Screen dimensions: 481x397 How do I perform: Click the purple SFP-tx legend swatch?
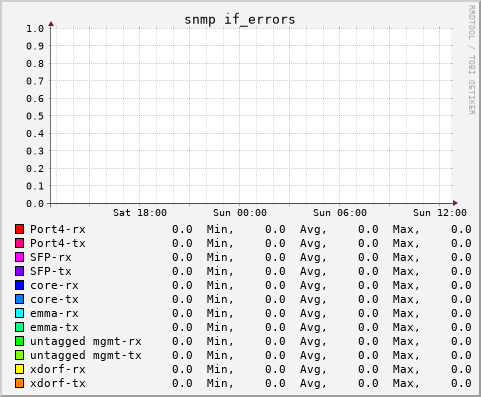pyautogui.click(x=19, y=271)
